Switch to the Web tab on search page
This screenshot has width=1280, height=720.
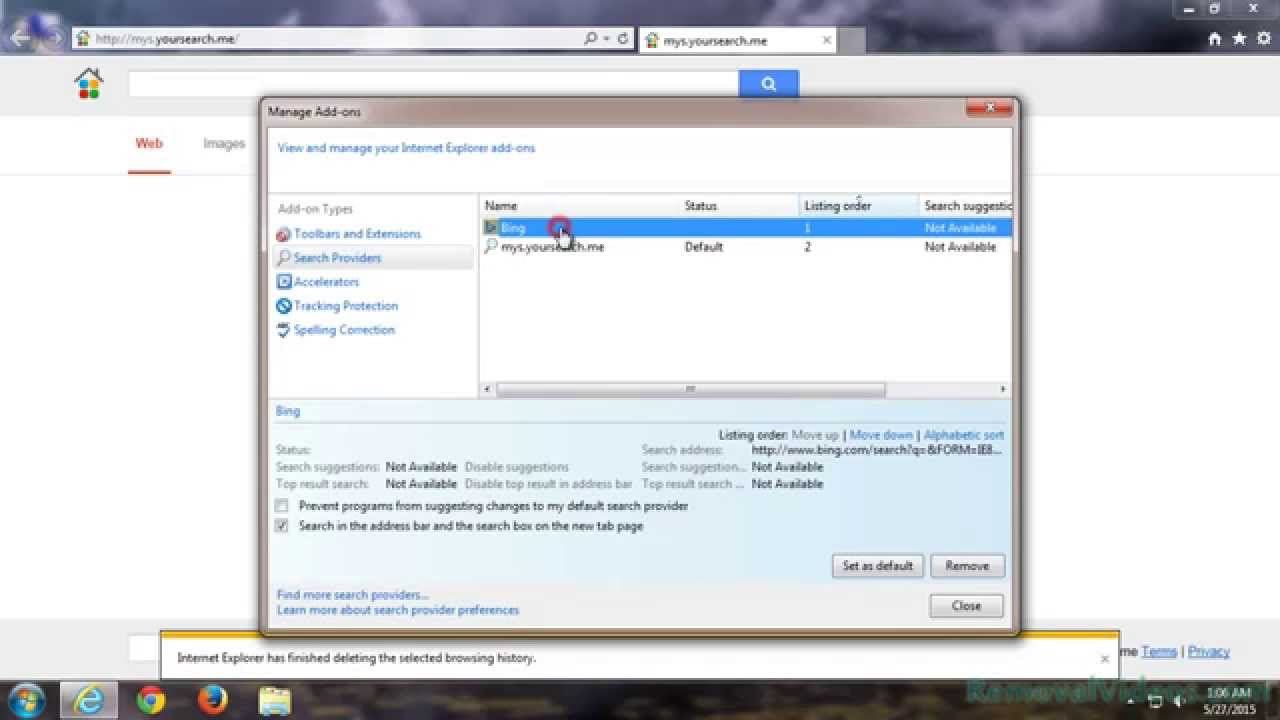149,144
